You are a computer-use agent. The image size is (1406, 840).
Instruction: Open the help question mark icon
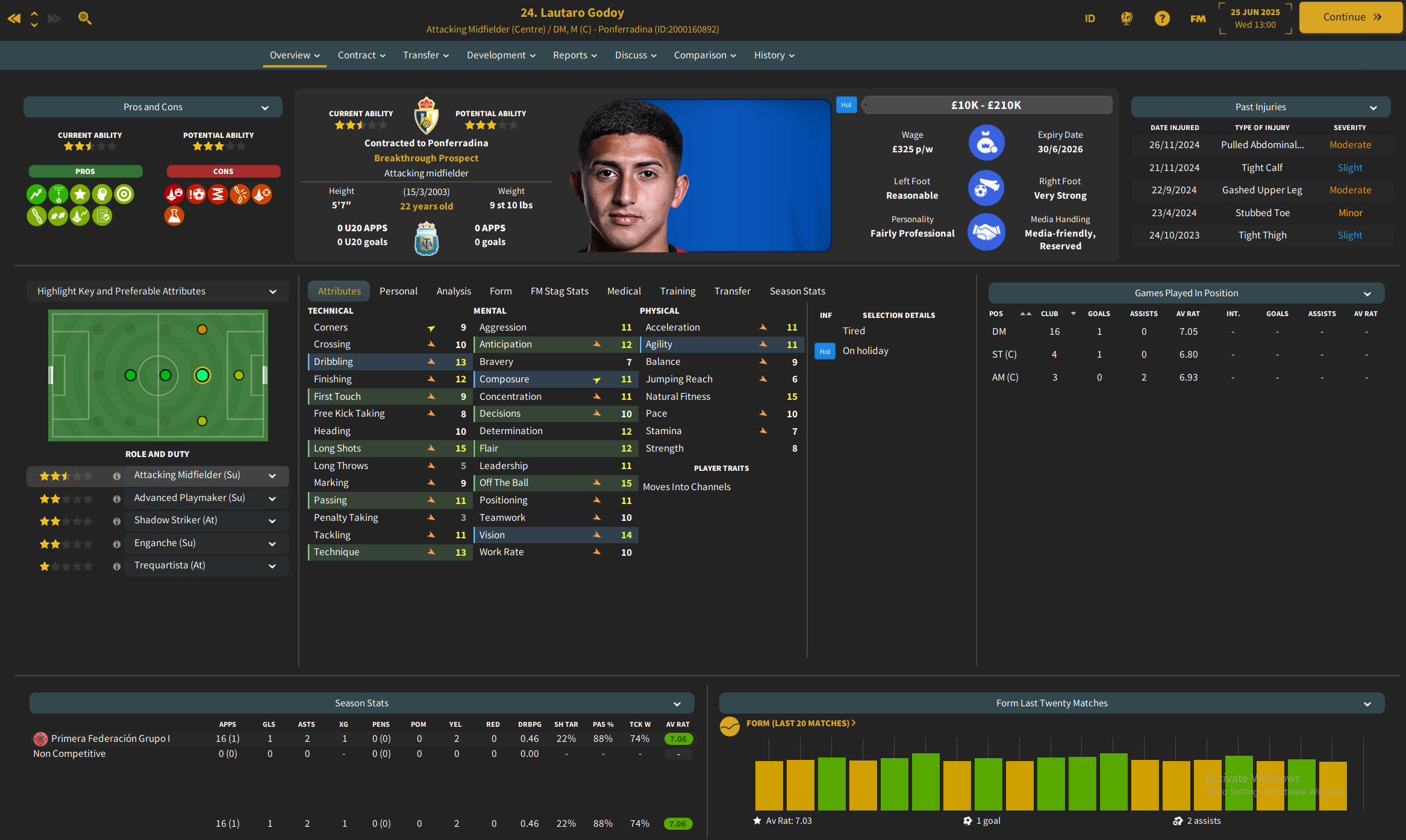(x=1162, y=18)
